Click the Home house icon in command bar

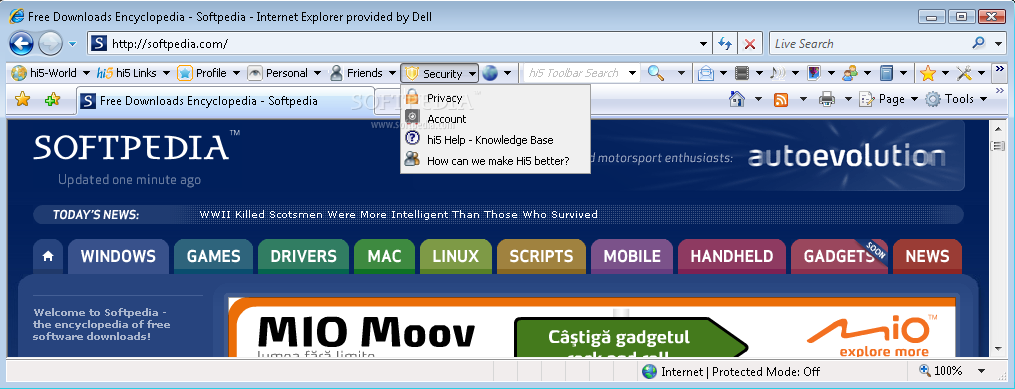[737, 99]
